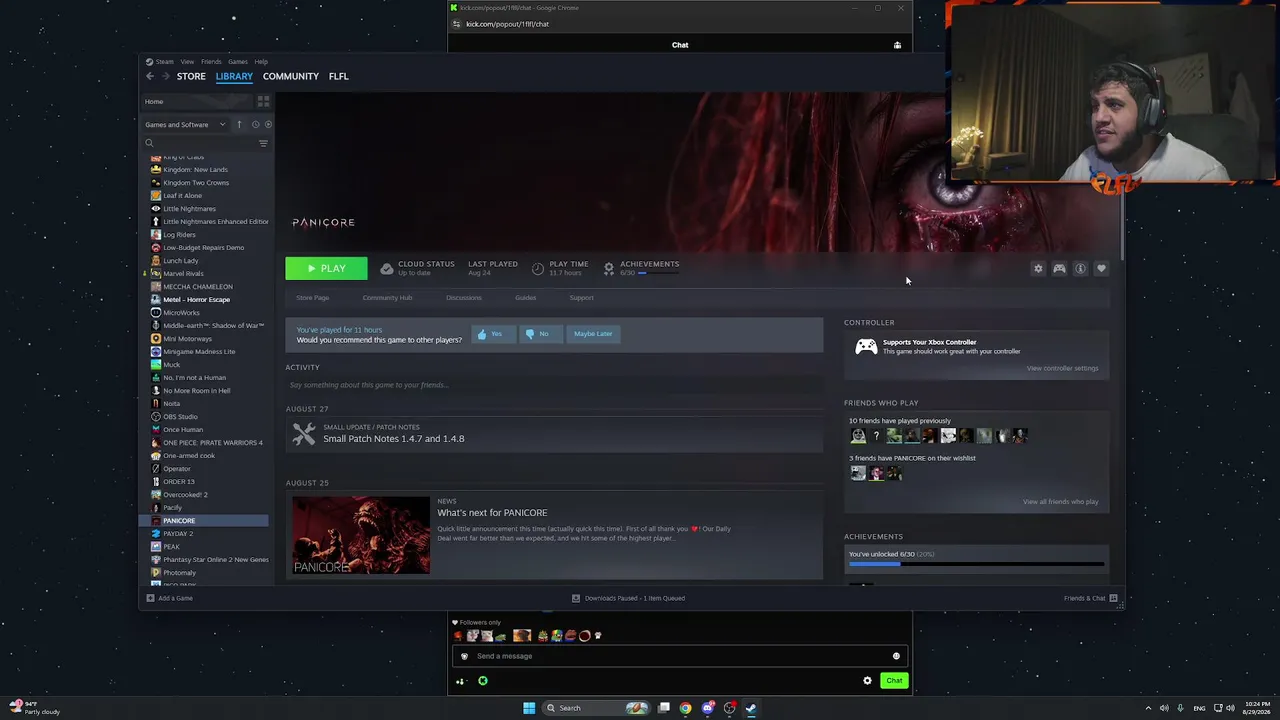The height and width of the screenshot is (720, 1280).
Task: Open the Discussions link
Action: pos(463,298)
